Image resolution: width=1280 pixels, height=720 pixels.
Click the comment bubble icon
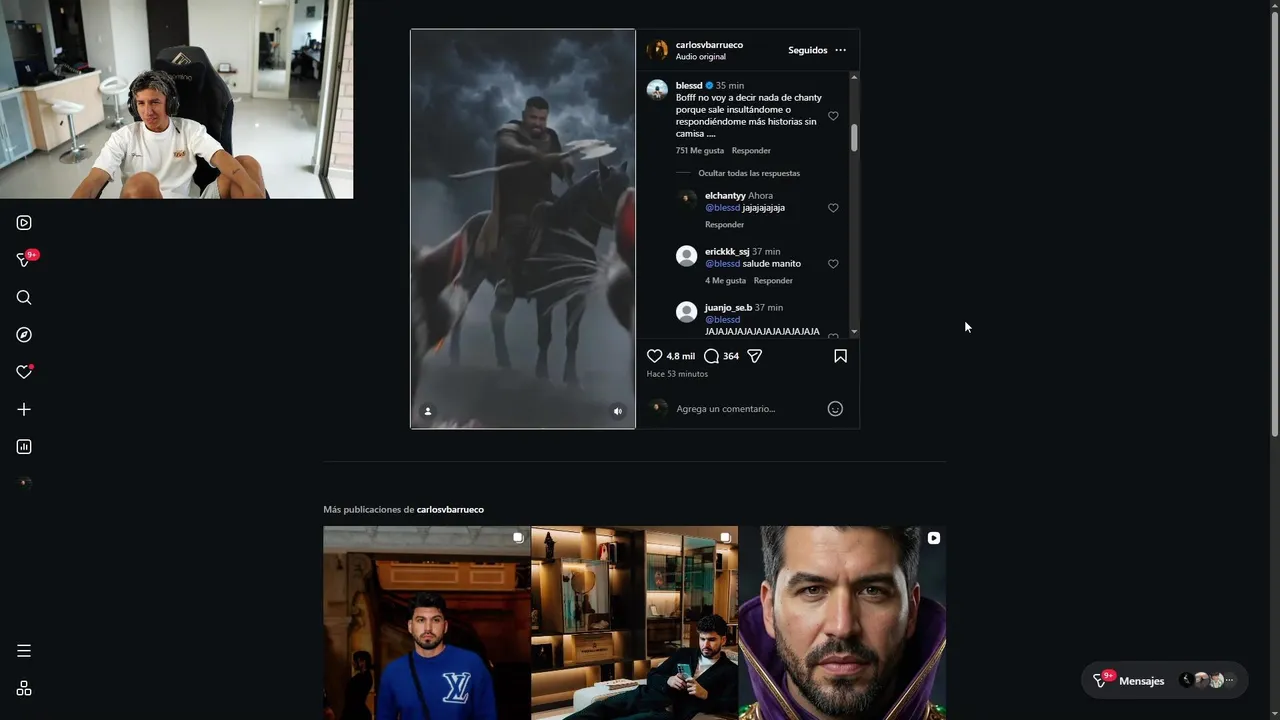click(x=711, y=356)
